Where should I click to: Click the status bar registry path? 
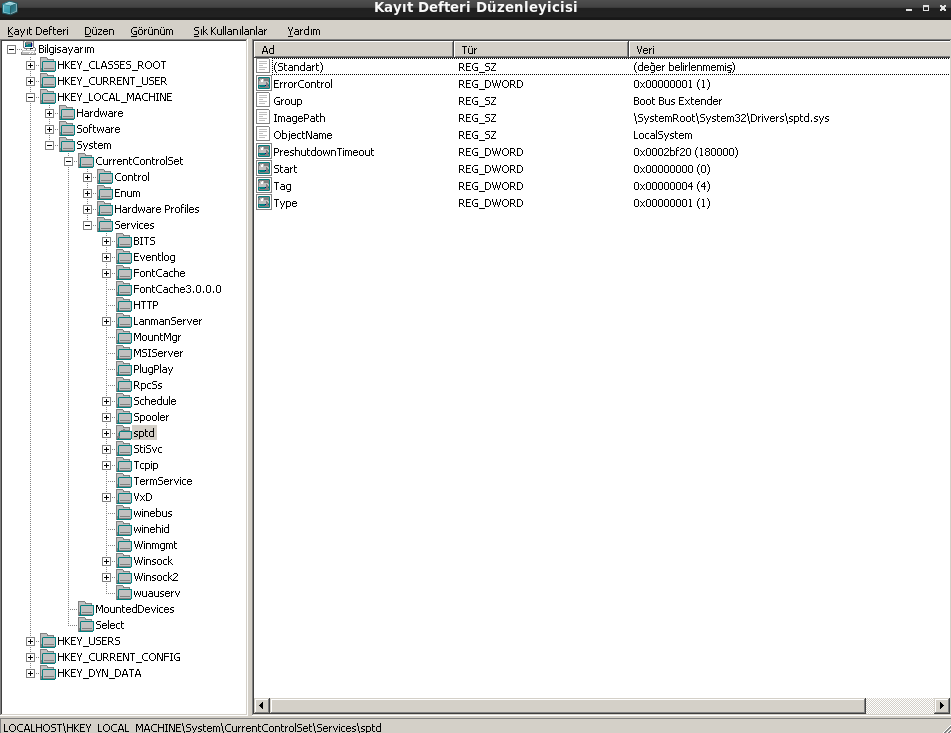(x=192, y=727)
